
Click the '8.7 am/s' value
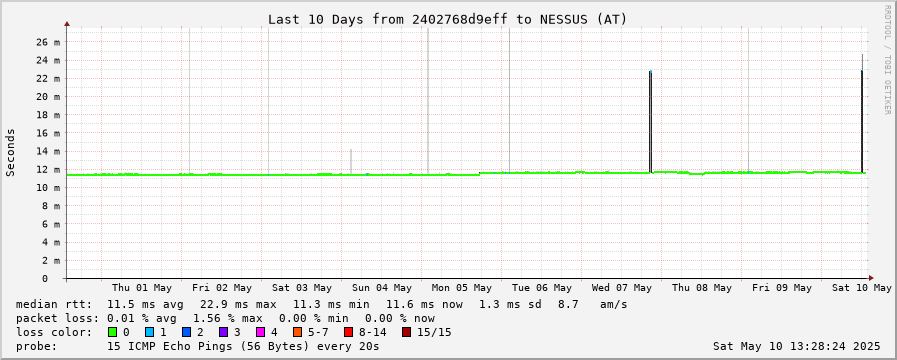coord(593,304)
